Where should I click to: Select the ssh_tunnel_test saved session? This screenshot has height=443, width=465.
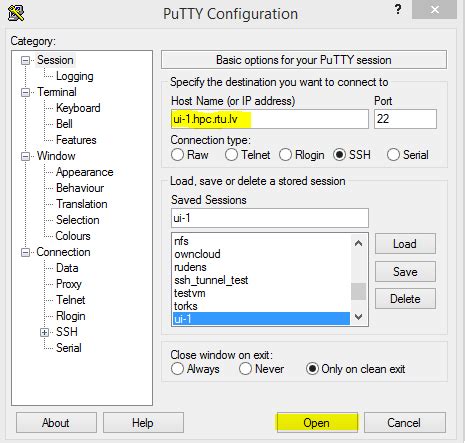tap(262, 280)
